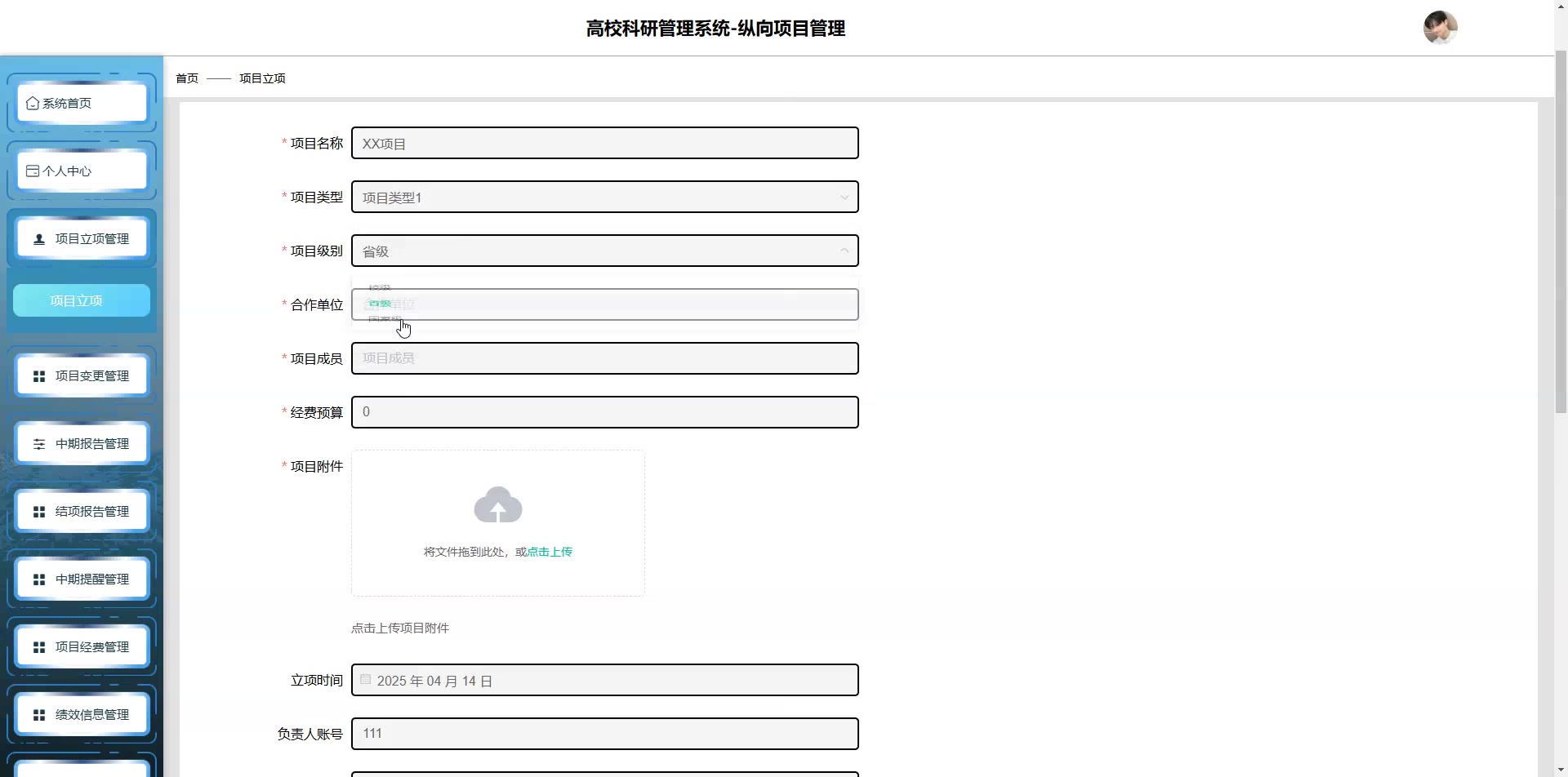Image resolution: width=1568 pixels, height=777 pixels.
Task: Go to 首页 via the breadcrumb
Action: click(187, 78)
